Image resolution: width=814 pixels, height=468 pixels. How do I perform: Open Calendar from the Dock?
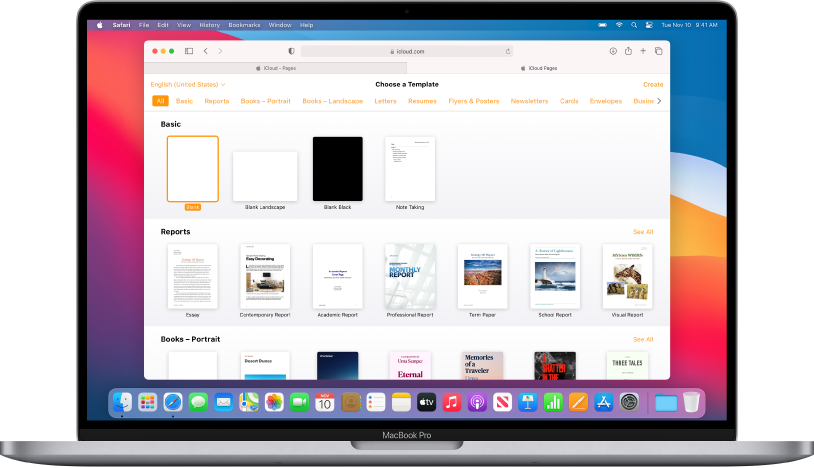pos(325,402)
